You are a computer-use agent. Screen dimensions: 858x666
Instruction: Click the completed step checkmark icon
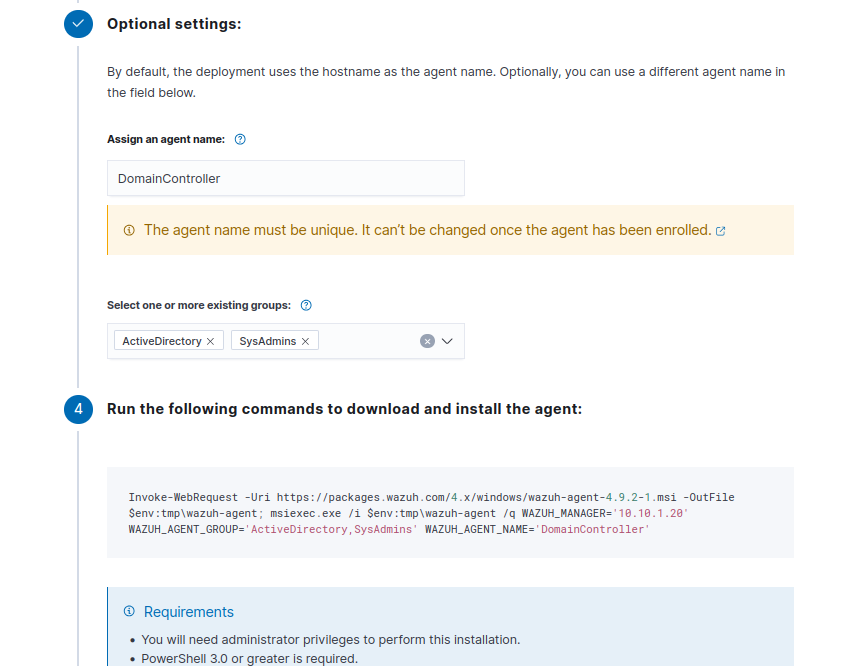coord(78,24)
